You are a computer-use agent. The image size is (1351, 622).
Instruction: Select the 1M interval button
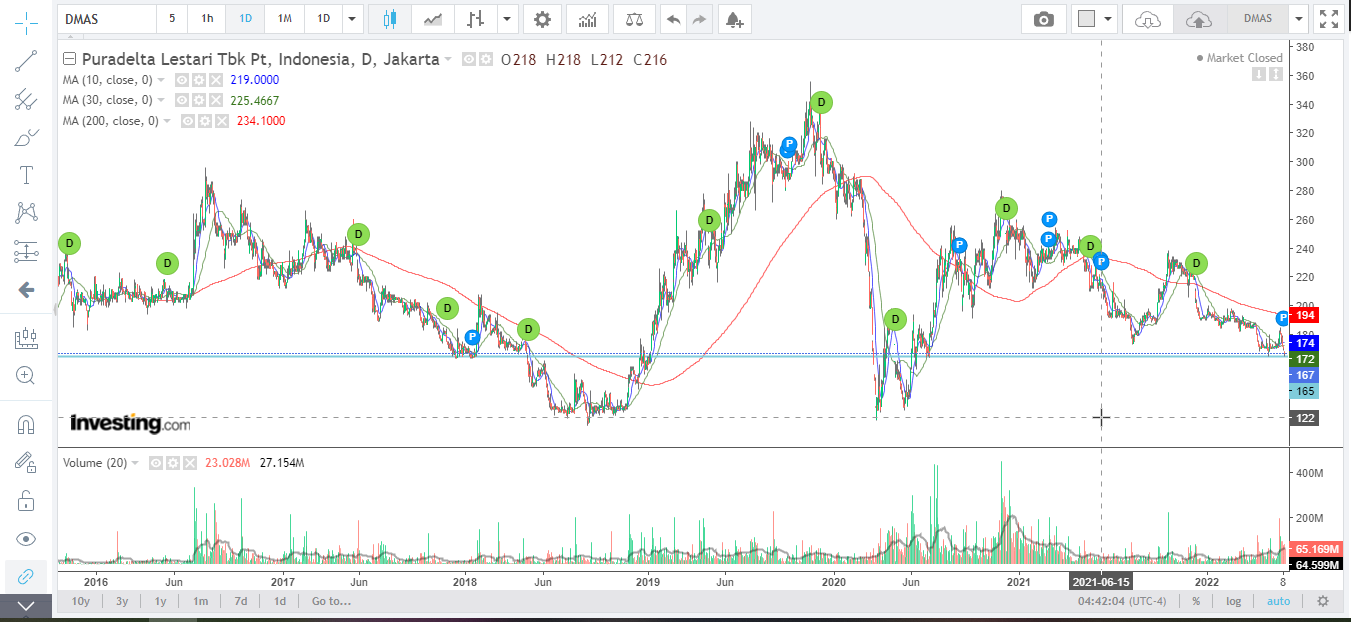click(x=285, y=18)
